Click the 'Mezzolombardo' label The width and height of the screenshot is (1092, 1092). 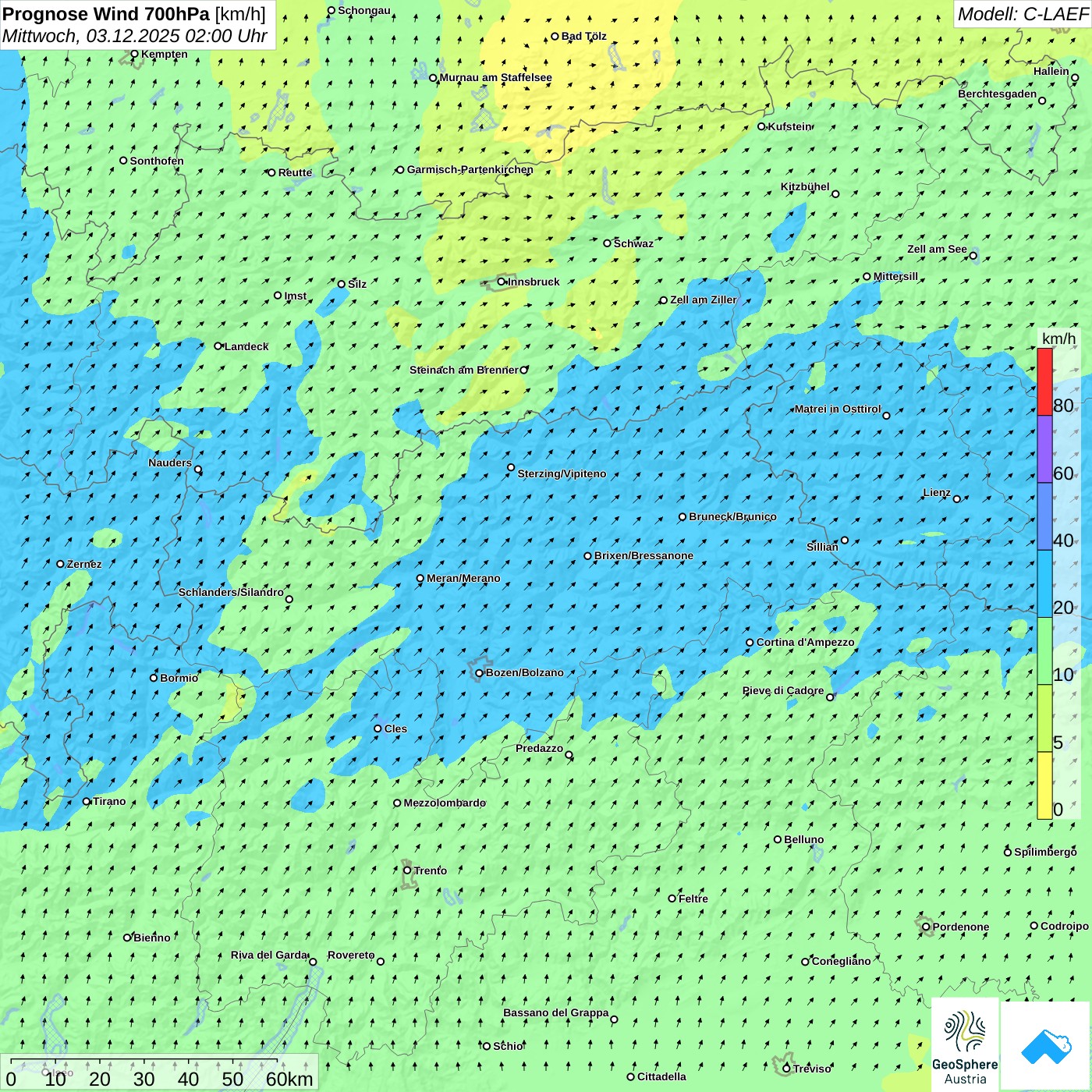coord(445,803)
